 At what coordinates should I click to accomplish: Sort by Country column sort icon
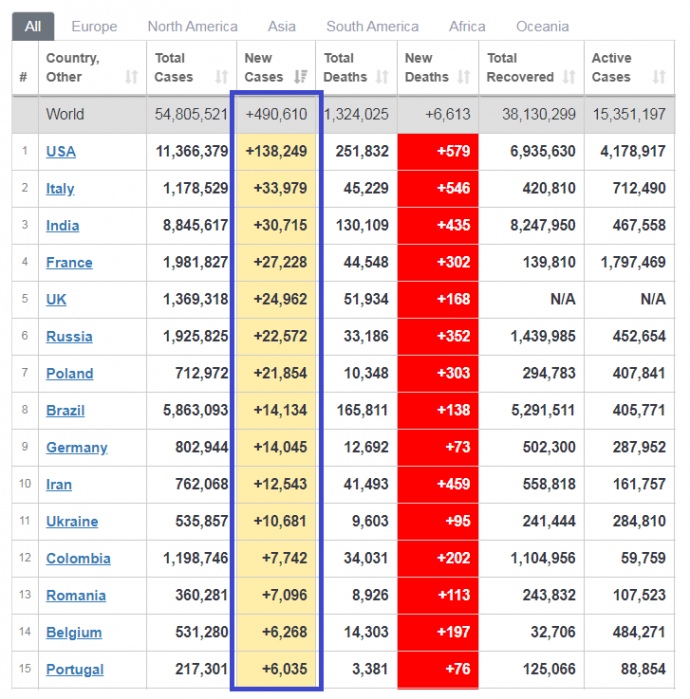[x=131, y=77]
